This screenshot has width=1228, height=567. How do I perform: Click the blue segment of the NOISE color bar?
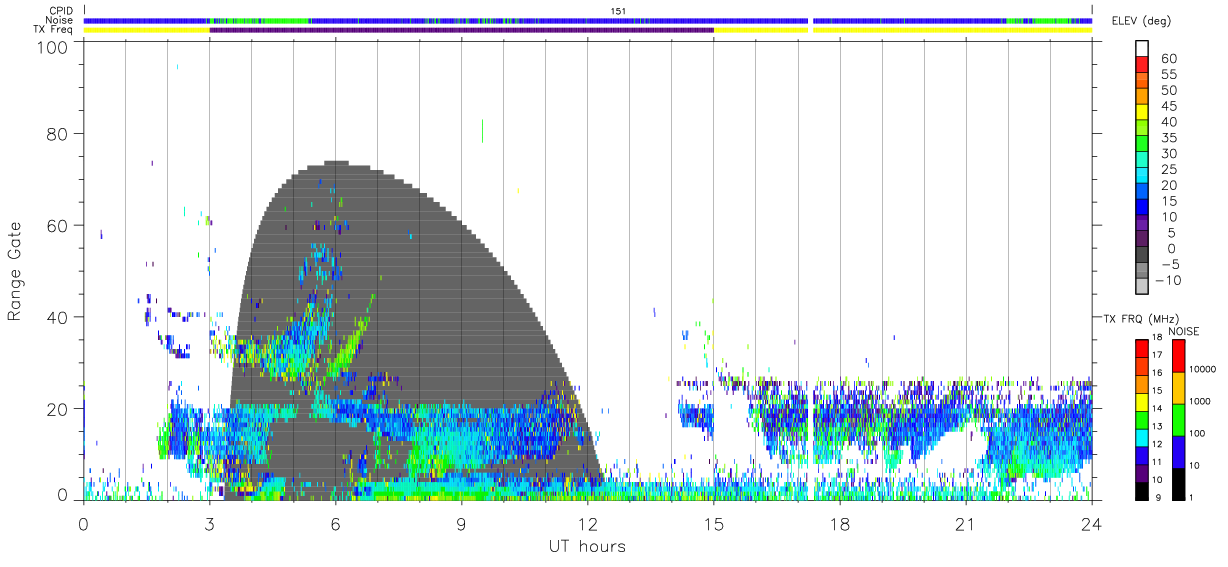[1177, 450]
